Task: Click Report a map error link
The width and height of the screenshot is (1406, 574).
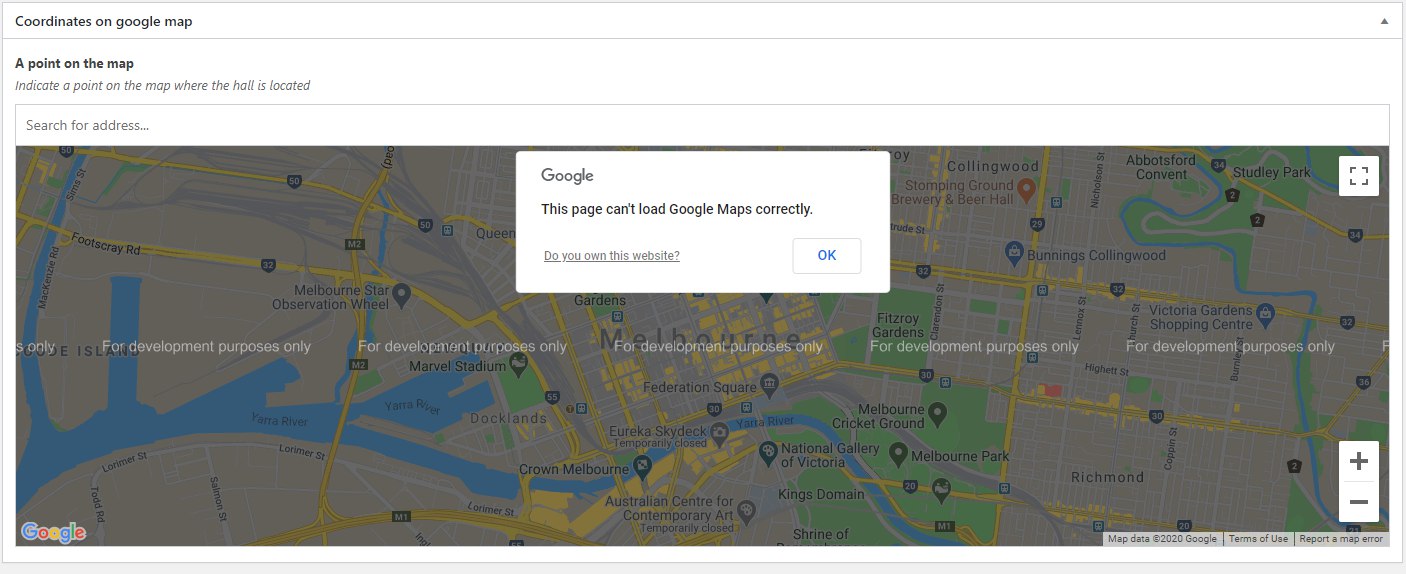Action: pyautogui.click(x=1341, y=539)
